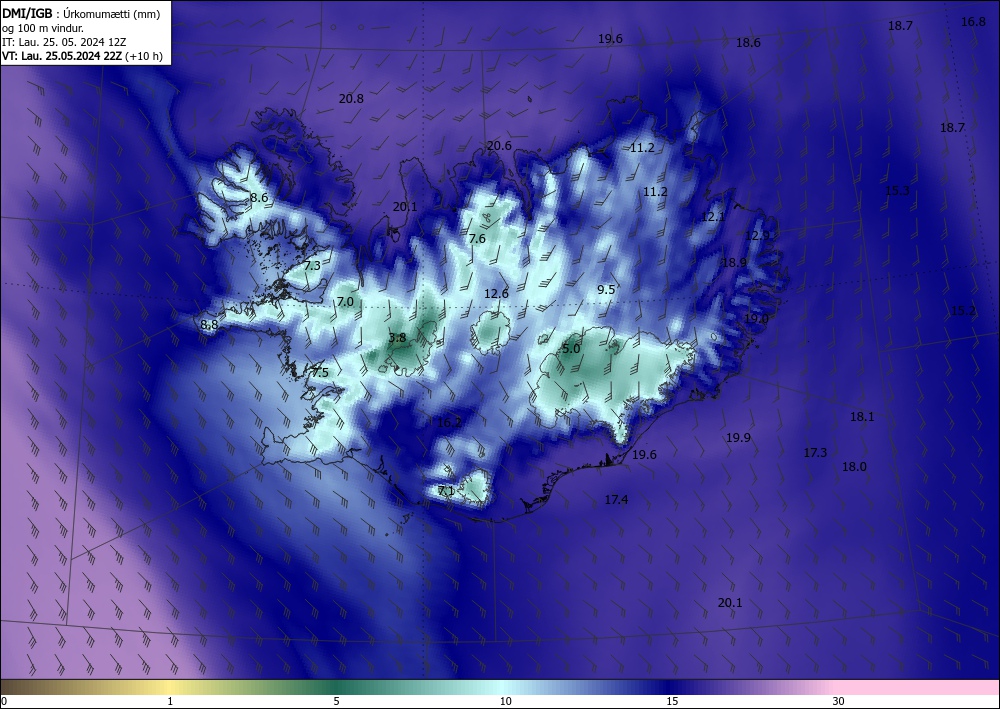Click the 18.9 value label
This screenshot has width=1000, height=709.
(x=734, y=263)
